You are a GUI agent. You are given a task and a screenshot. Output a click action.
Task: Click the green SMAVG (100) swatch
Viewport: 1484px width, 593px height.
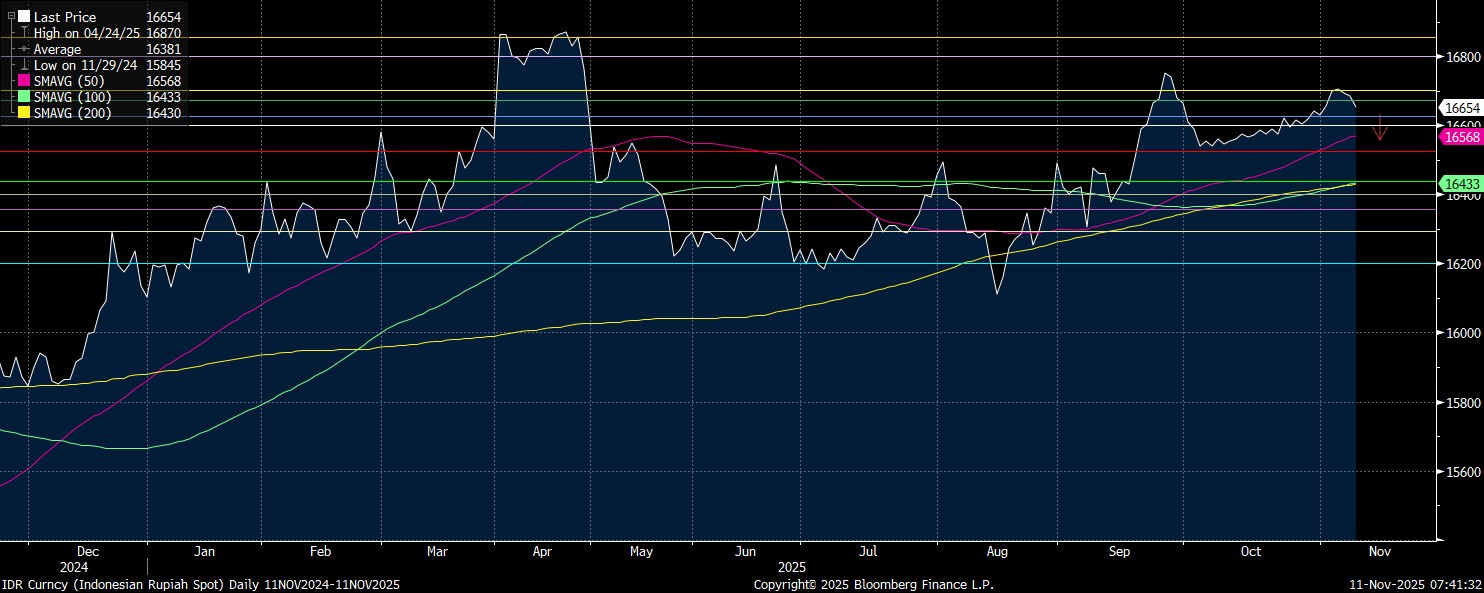[24, 97]
